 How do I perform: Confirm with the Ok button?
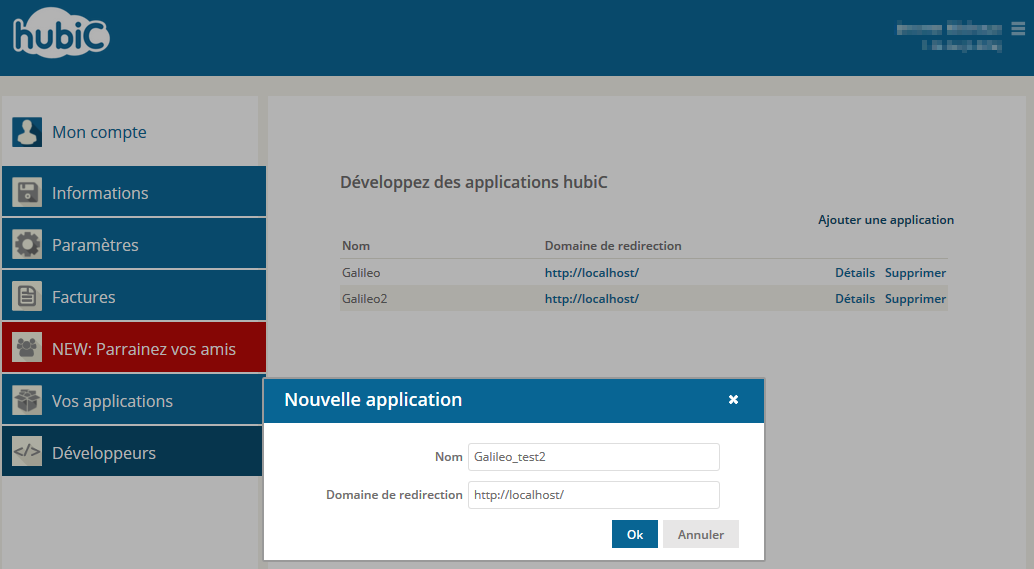tap(634, 534)
